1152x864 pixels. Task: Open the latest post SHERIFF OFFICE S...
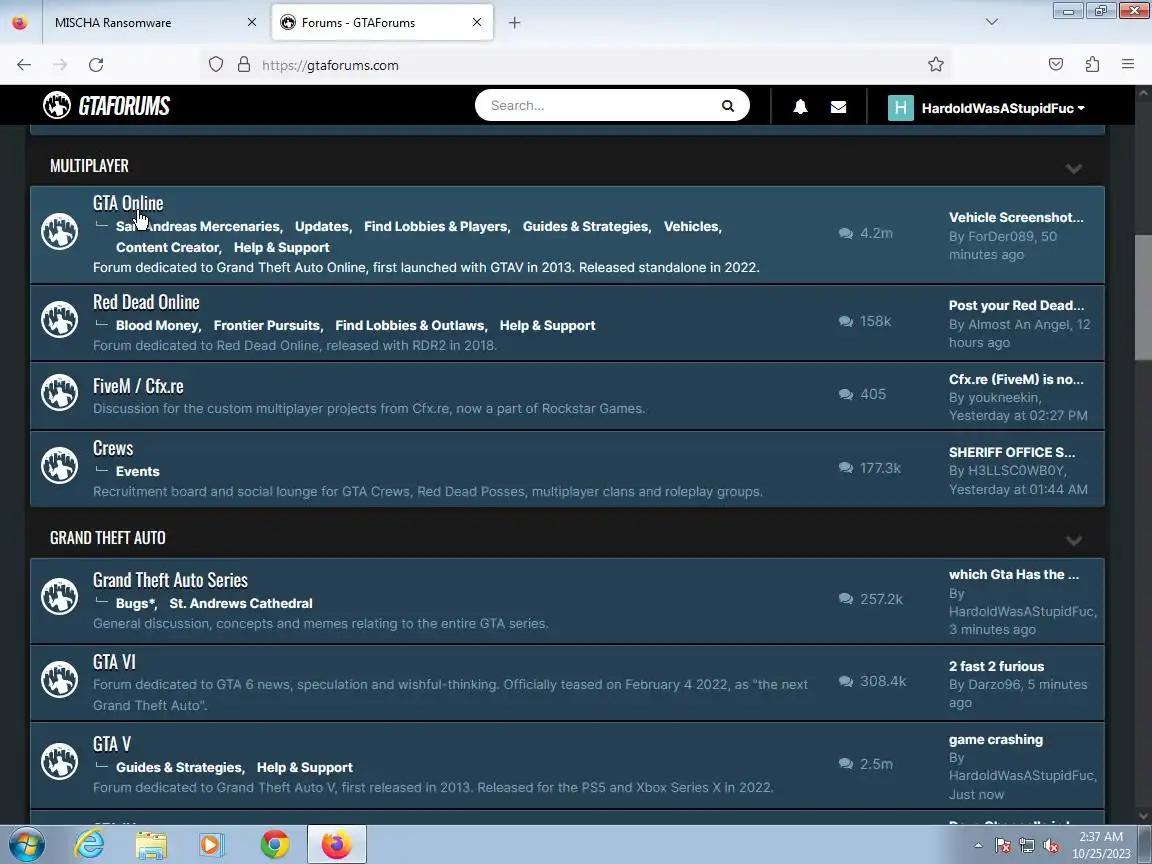1012,453
